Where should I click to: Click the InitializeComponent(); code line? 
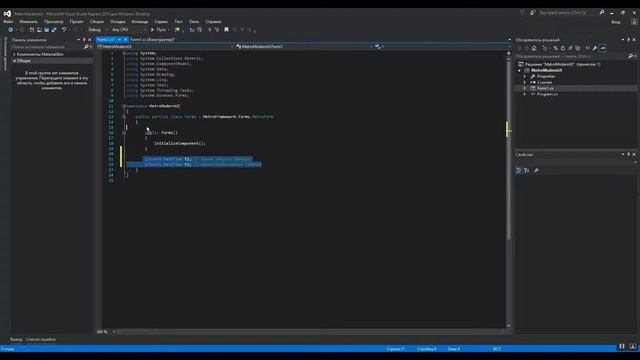(180, 143)
